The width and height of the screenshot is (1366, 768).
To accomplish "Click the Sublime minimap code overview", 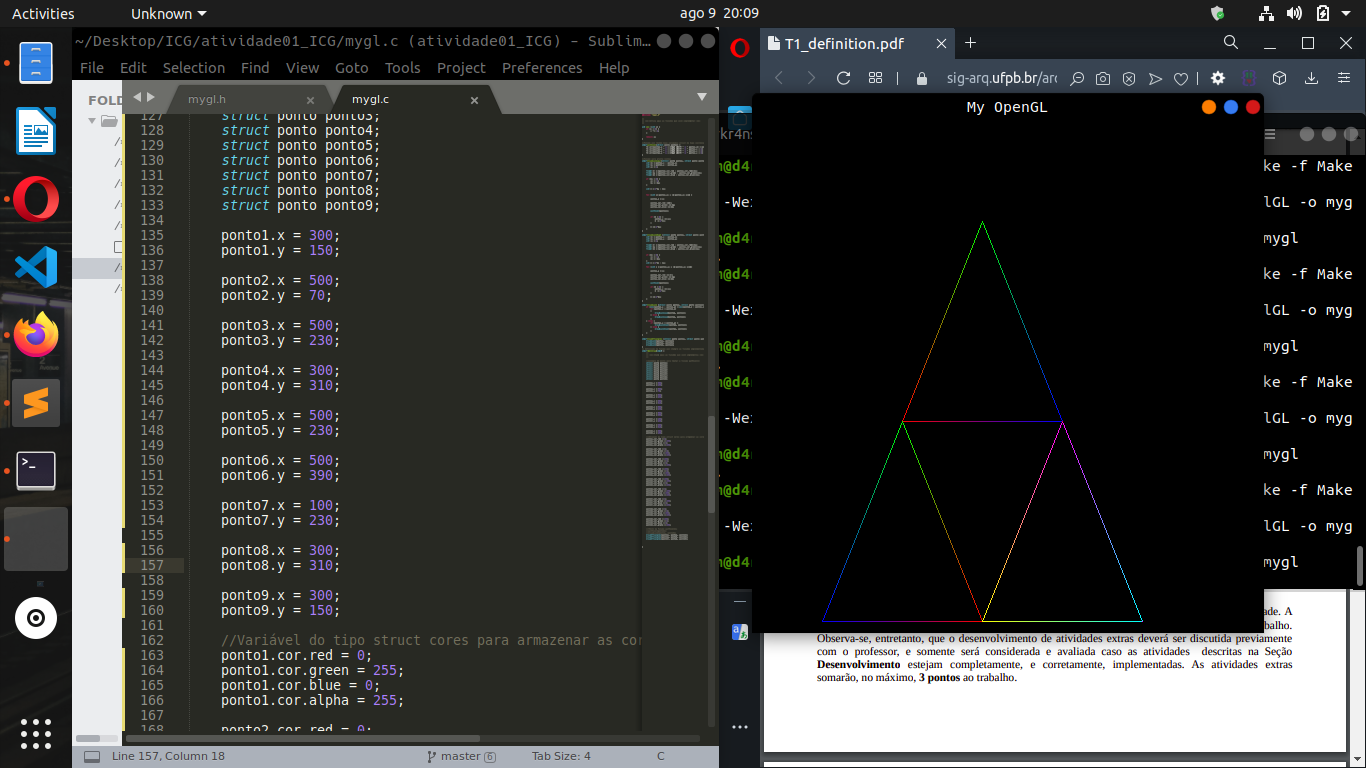I will [672, 330].
